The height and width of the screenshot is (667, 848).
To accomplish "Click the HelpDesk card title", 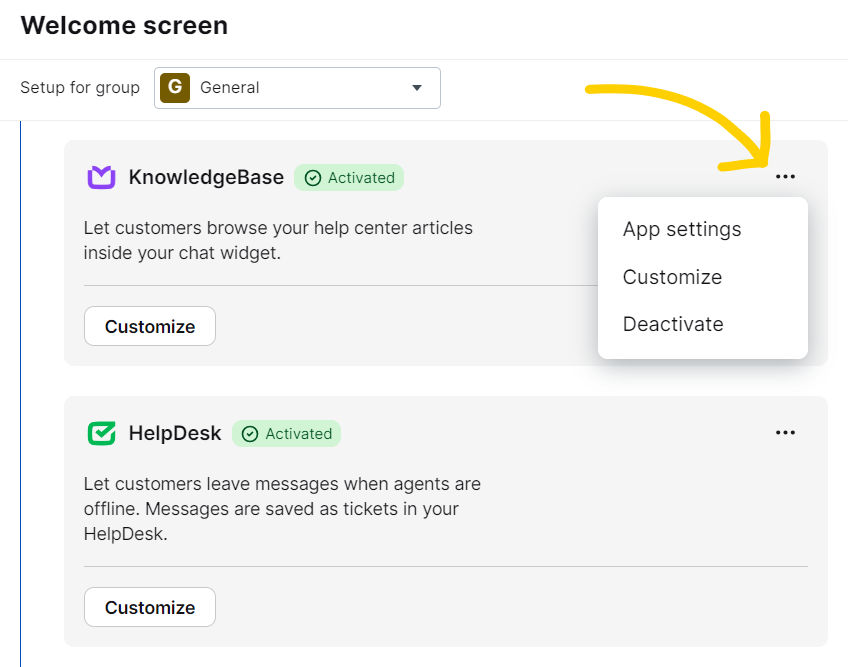I will point(175,433).
